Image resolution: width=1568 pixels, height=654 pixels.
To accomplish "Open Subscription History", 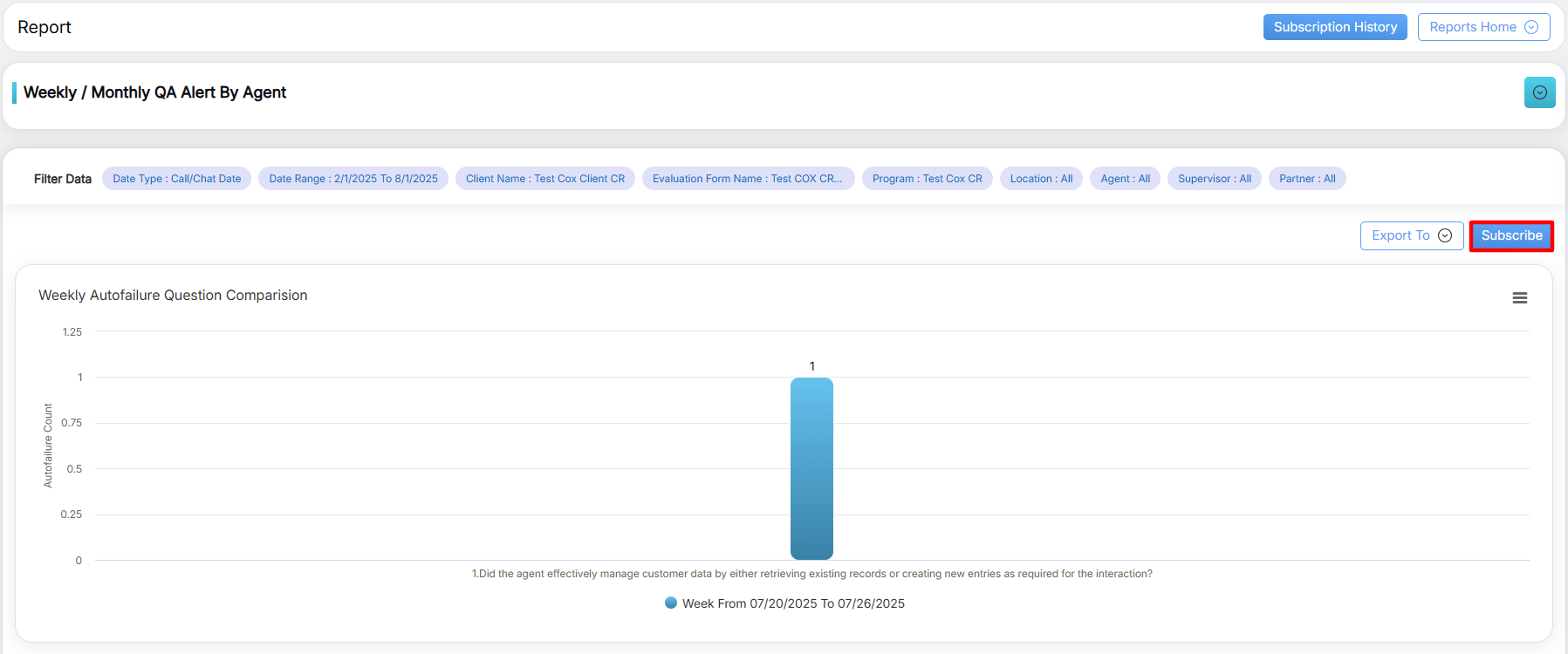I will pos(1334,27).
